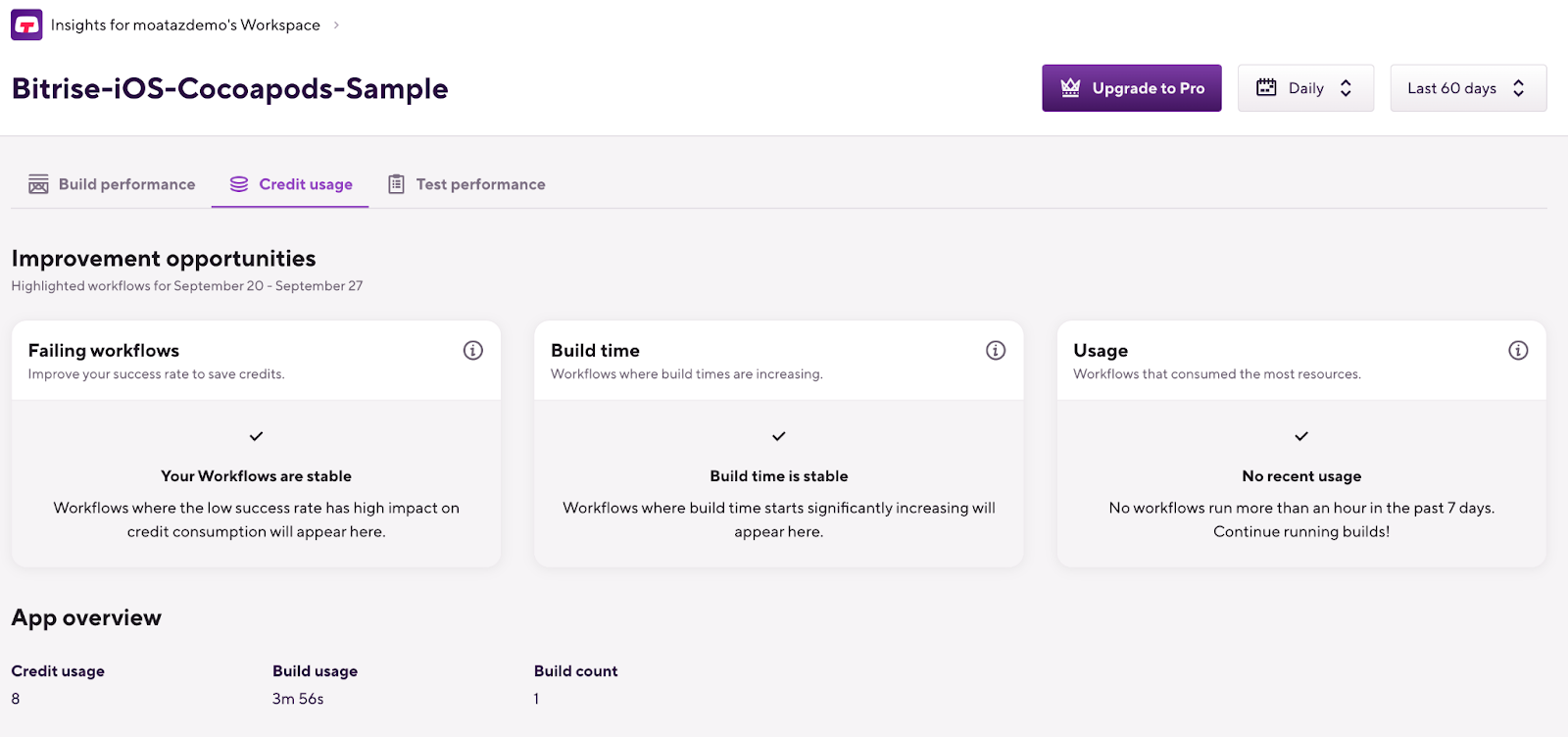Click the crown icon in Upgrade button
Screen dimensions: 1568x737
point(1071,88)
